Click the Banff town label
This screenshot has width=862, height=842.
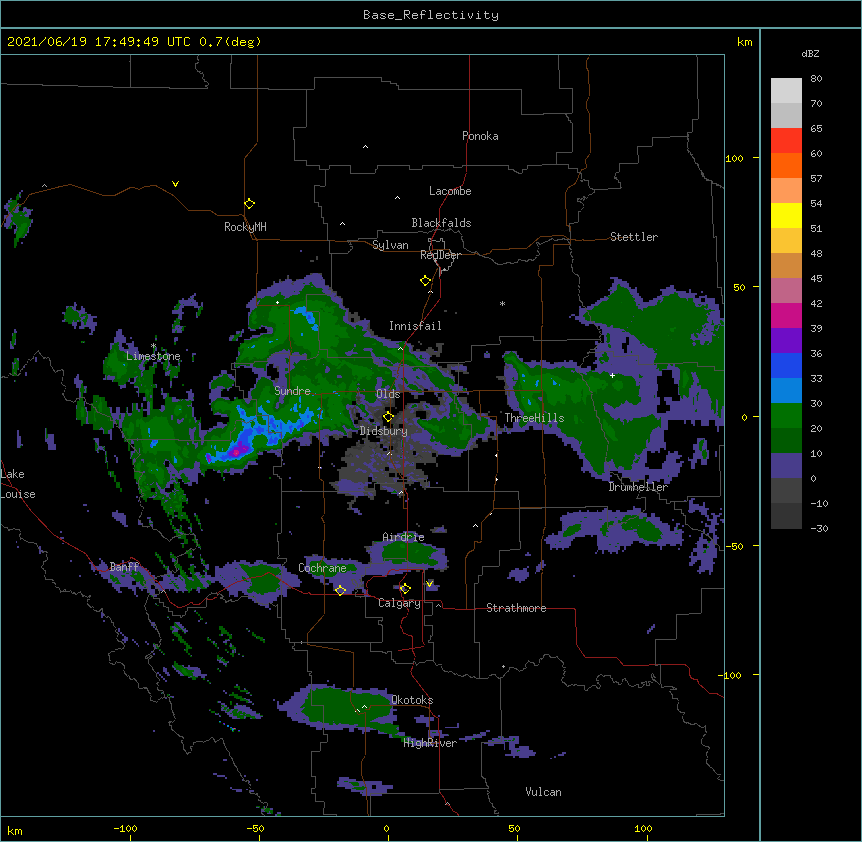click(124, 567)
